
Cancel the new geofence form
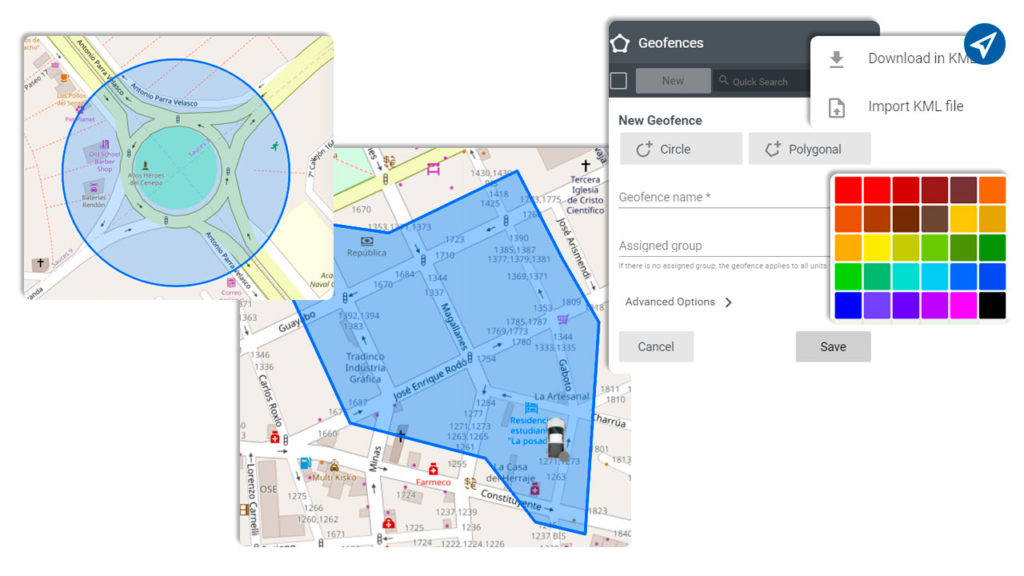click(x=656, y=347)
